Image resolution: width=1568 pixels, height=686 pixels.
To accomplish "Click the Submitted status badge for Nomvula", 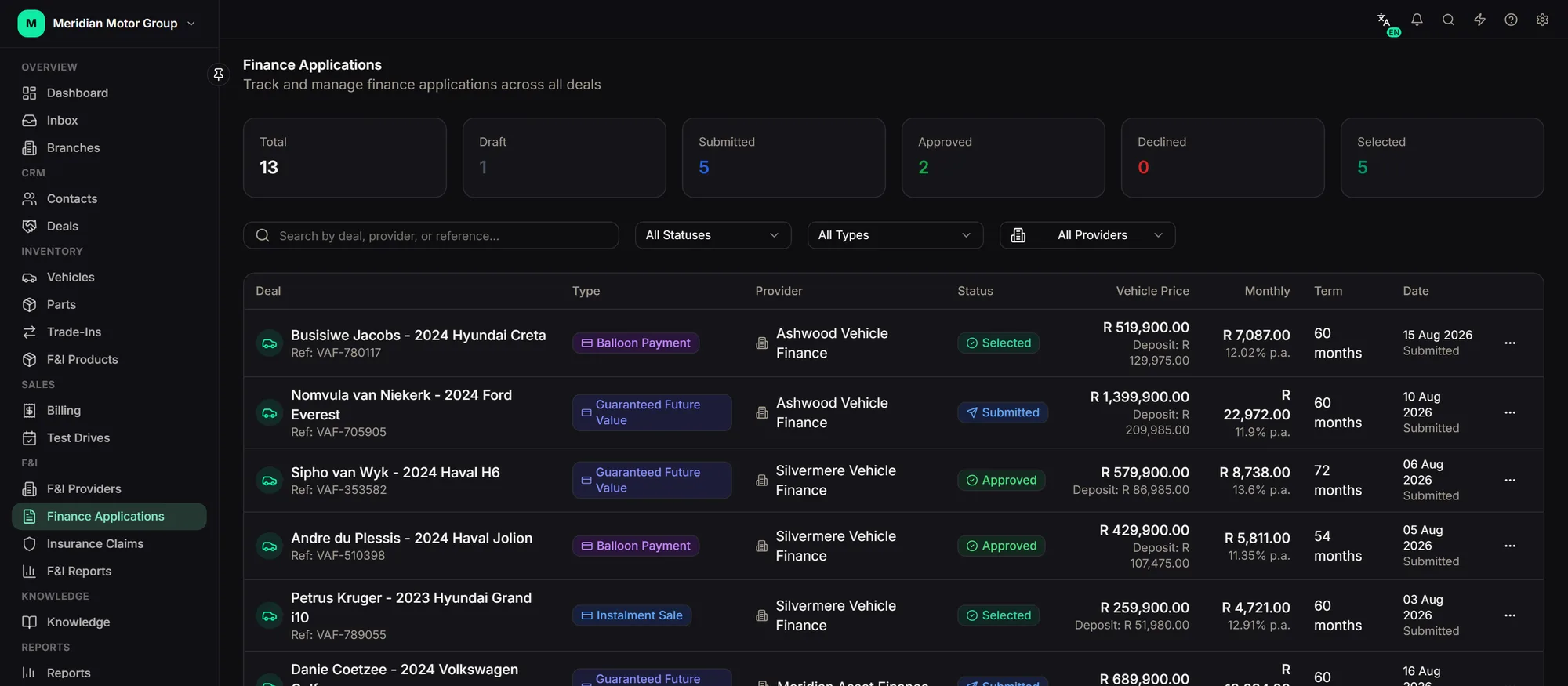I will 1003,412.
